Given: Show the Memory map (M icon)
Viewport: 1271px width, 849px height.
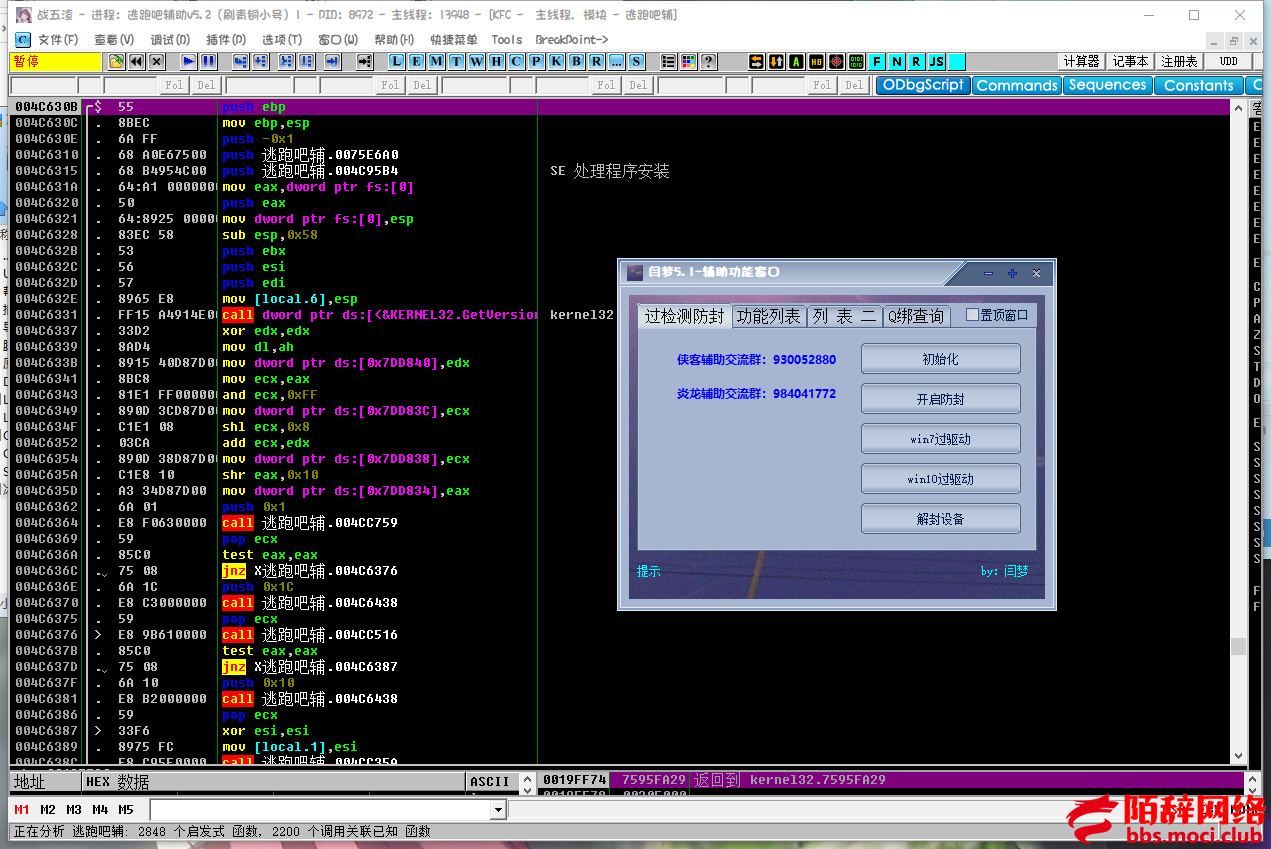Looking at the screenshot, I should (436, 61).
